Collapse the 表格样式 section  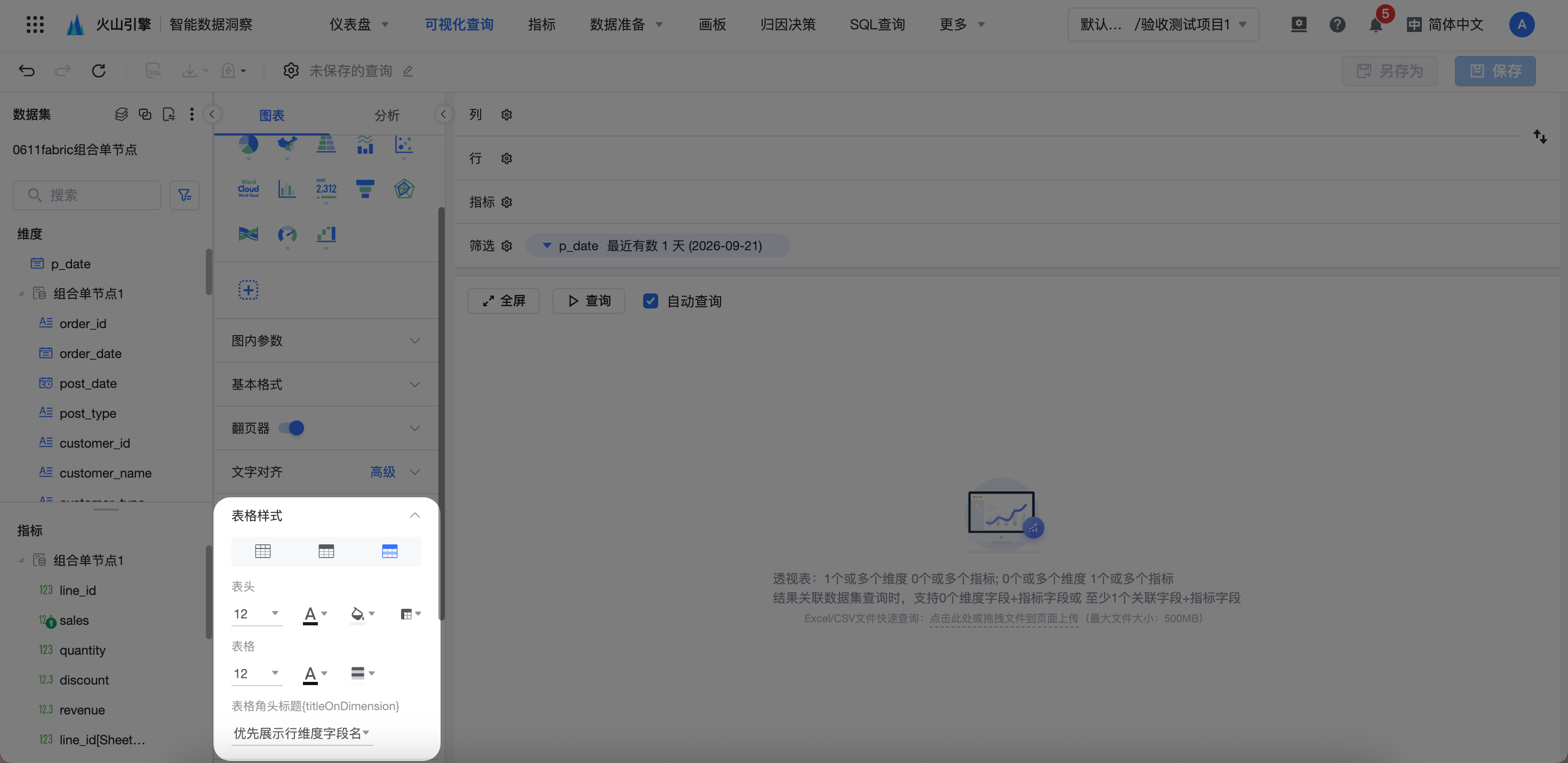[414, 515]
